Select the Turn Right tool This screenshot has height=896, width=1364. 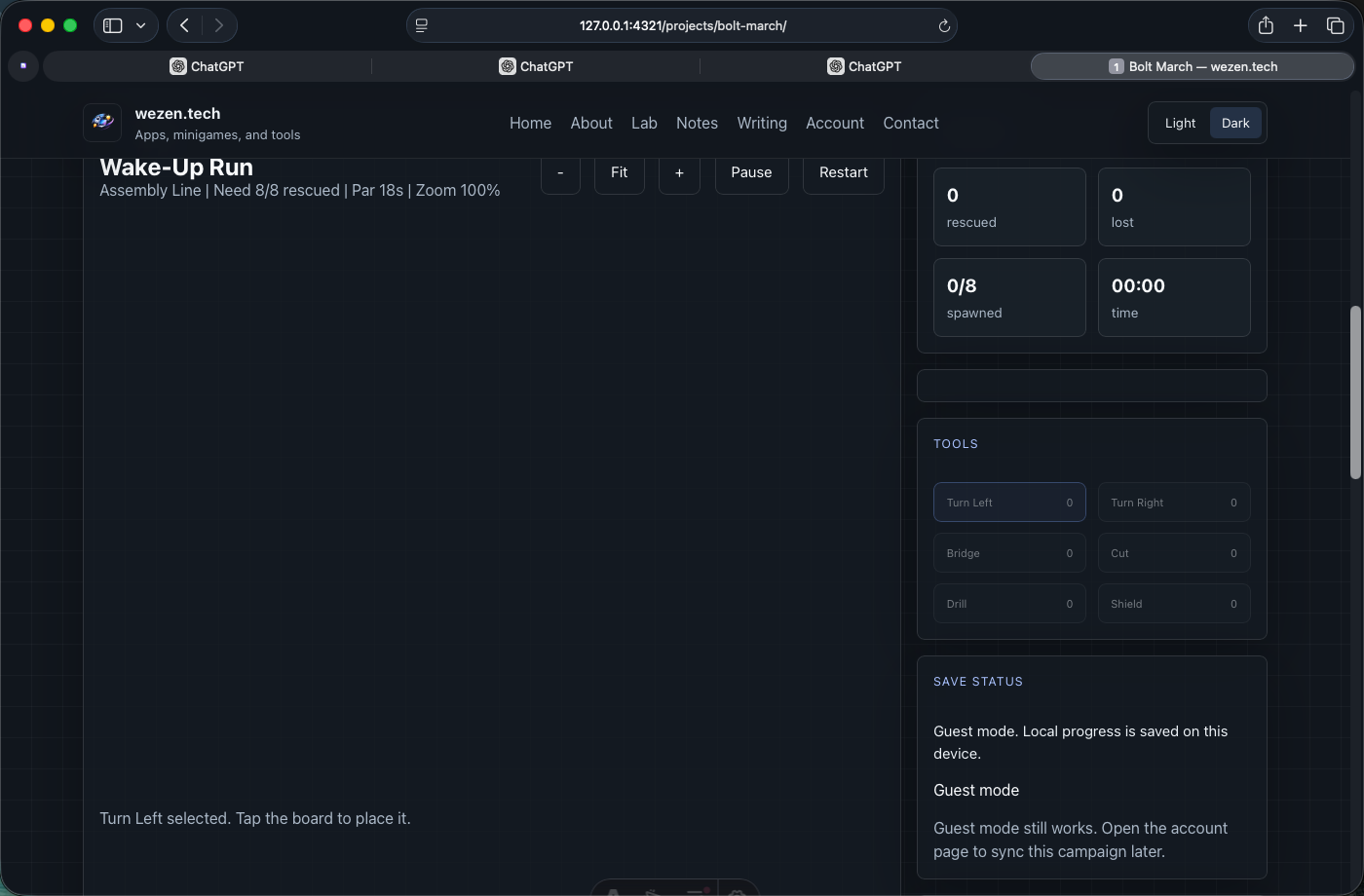pos(1173,503)
